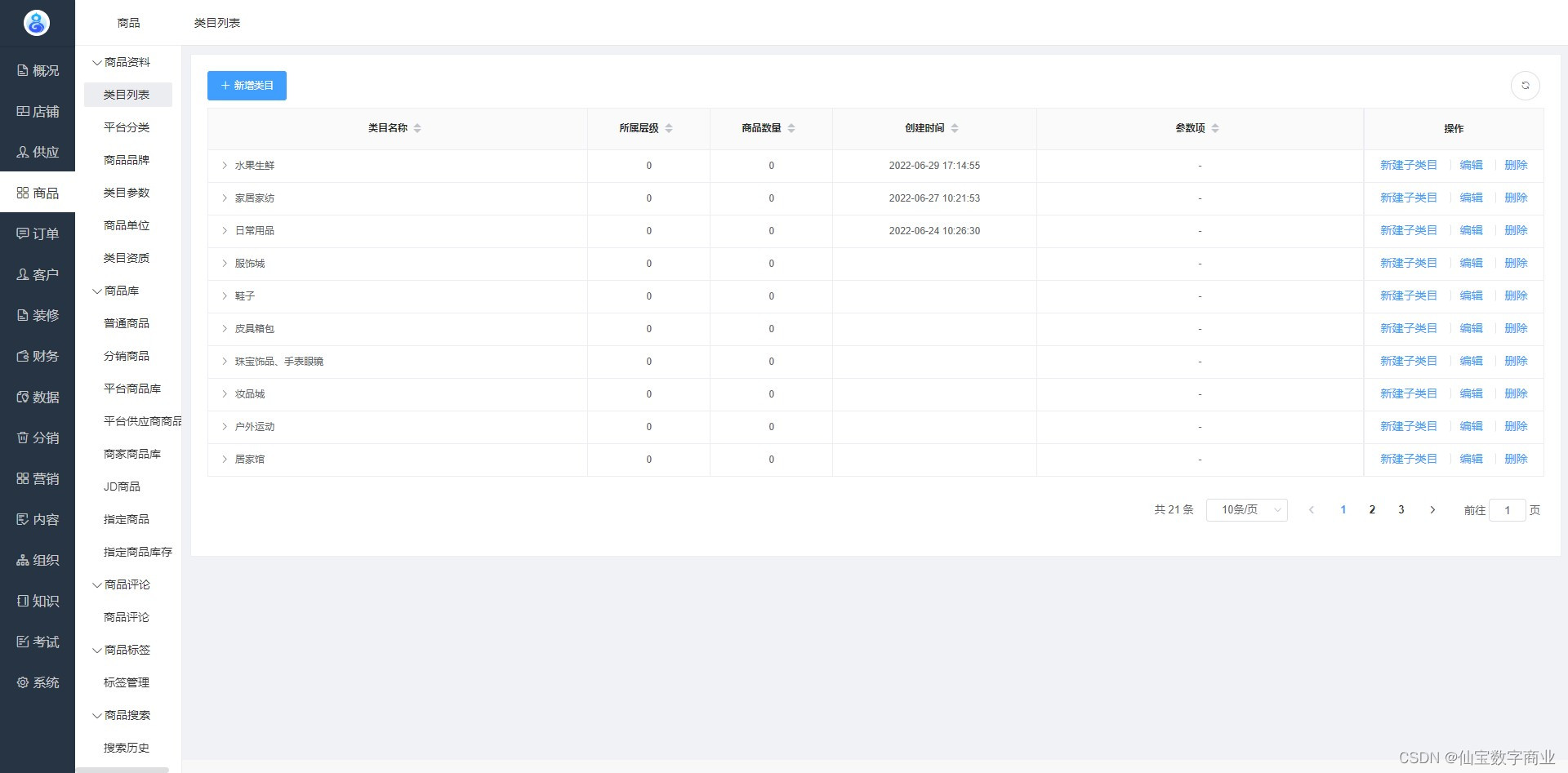This screenshot has height=773, width=1568.
Task: Select the 商品 sidebar item
Action: (x=38, y=193)
